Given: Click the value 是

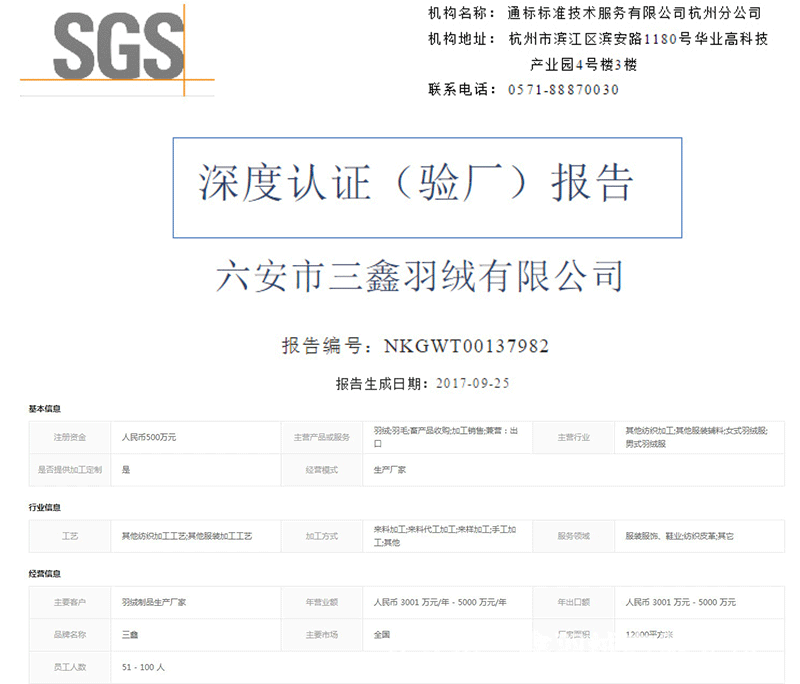Looking at the screenshot, I should point(126,470).
